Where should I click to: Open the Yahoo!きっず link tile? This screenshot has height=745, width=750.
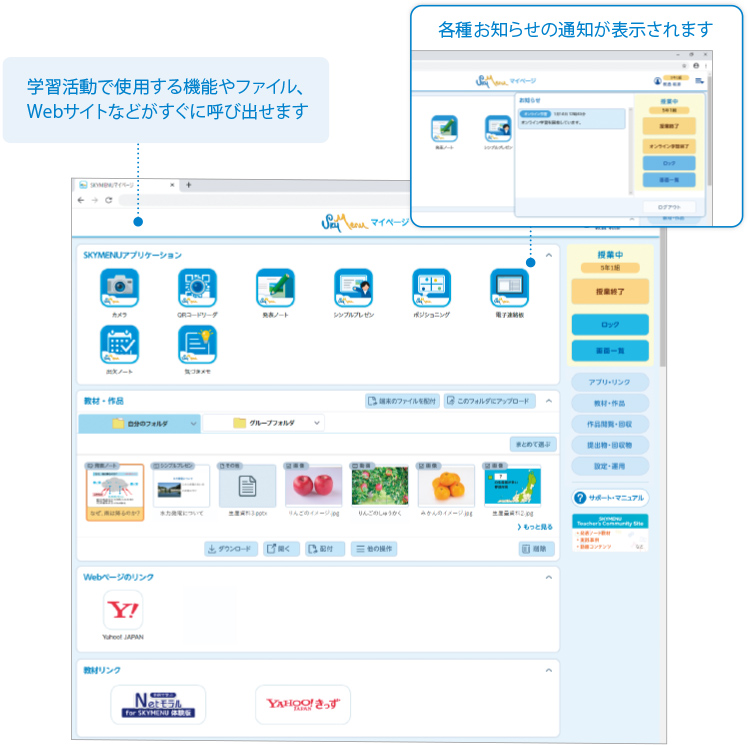click(303, 704)
